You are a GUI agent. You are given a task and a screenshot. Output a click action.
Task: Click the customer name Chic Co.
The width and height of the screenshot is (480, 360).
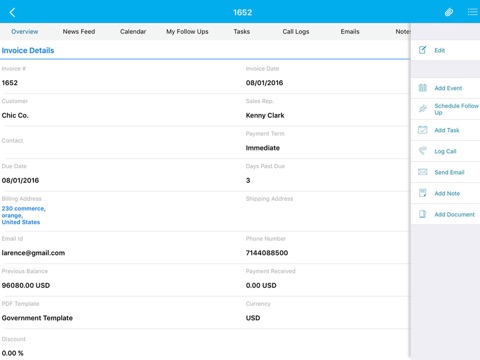(15, 115)
